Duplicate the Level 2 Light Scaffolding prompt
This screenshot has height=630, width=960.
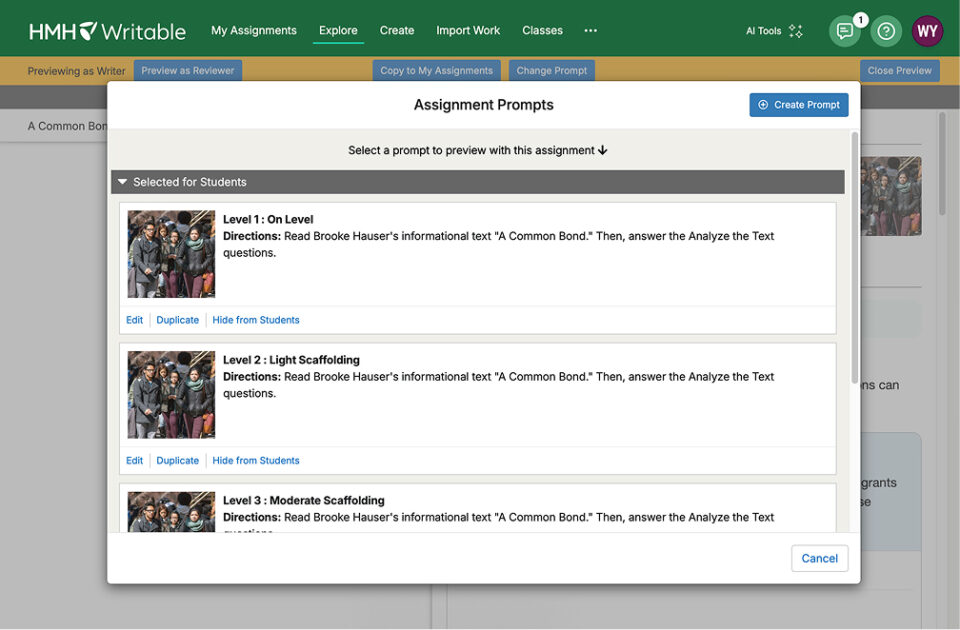click(x=178, y=460)
